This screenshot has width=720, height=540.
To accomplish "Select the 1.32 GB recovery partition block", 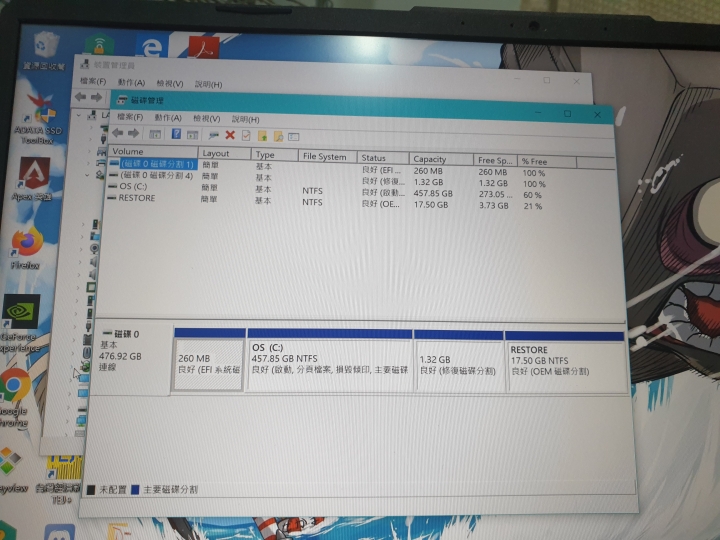I will (x=458, y=361).
